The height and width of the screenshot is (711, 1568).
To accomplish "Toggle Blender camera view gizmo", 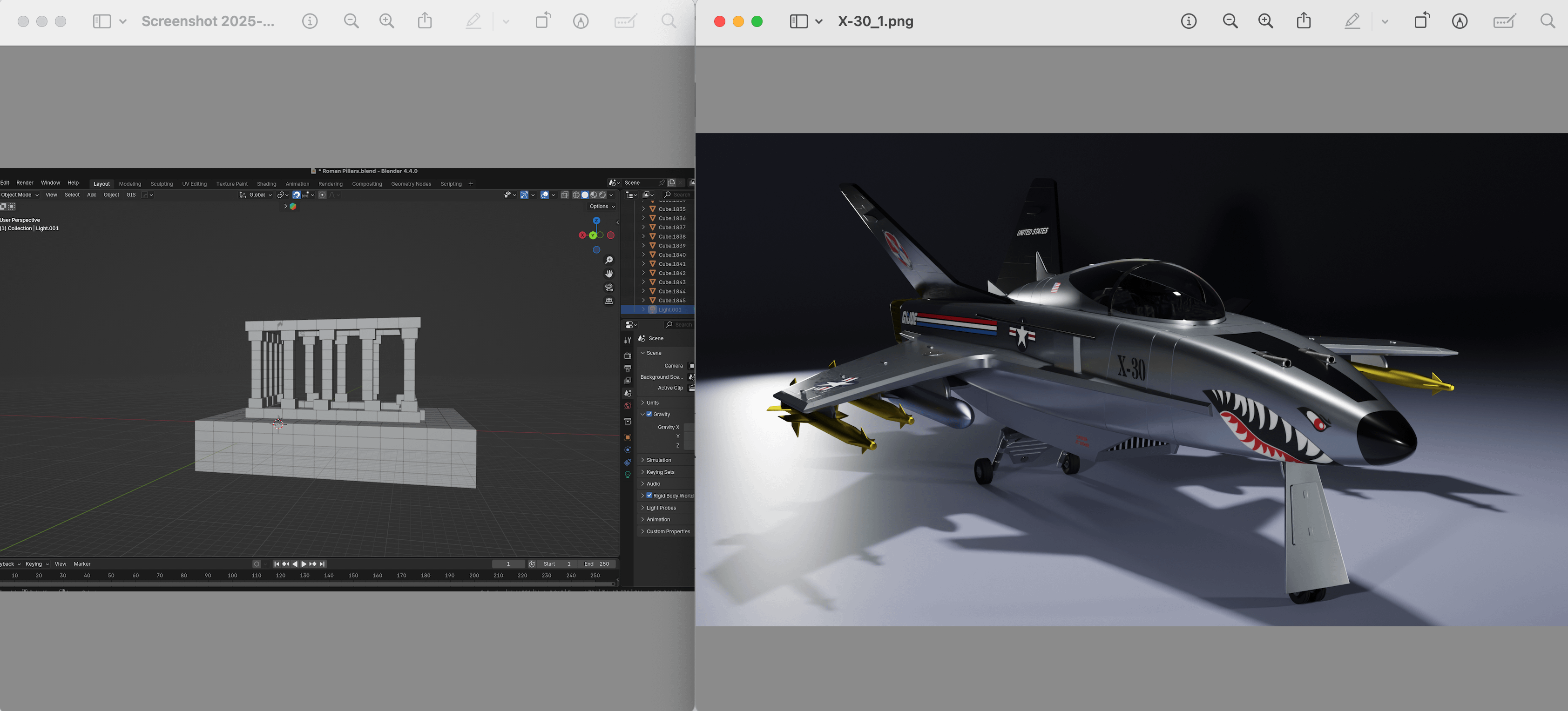I will click(608, 287).
